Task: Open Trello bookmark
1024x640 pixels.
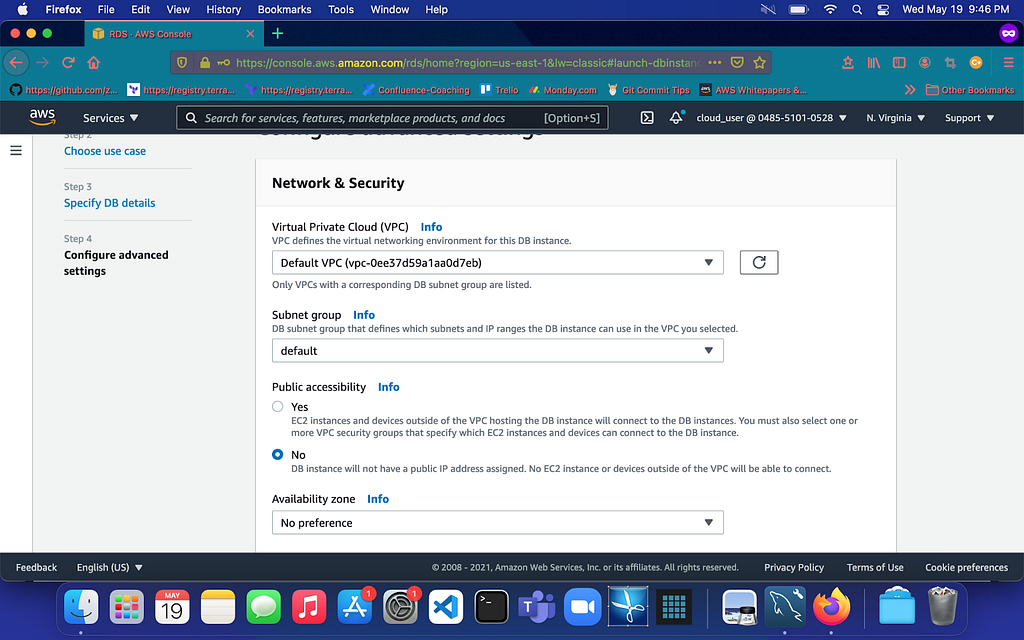Action: 500,90
